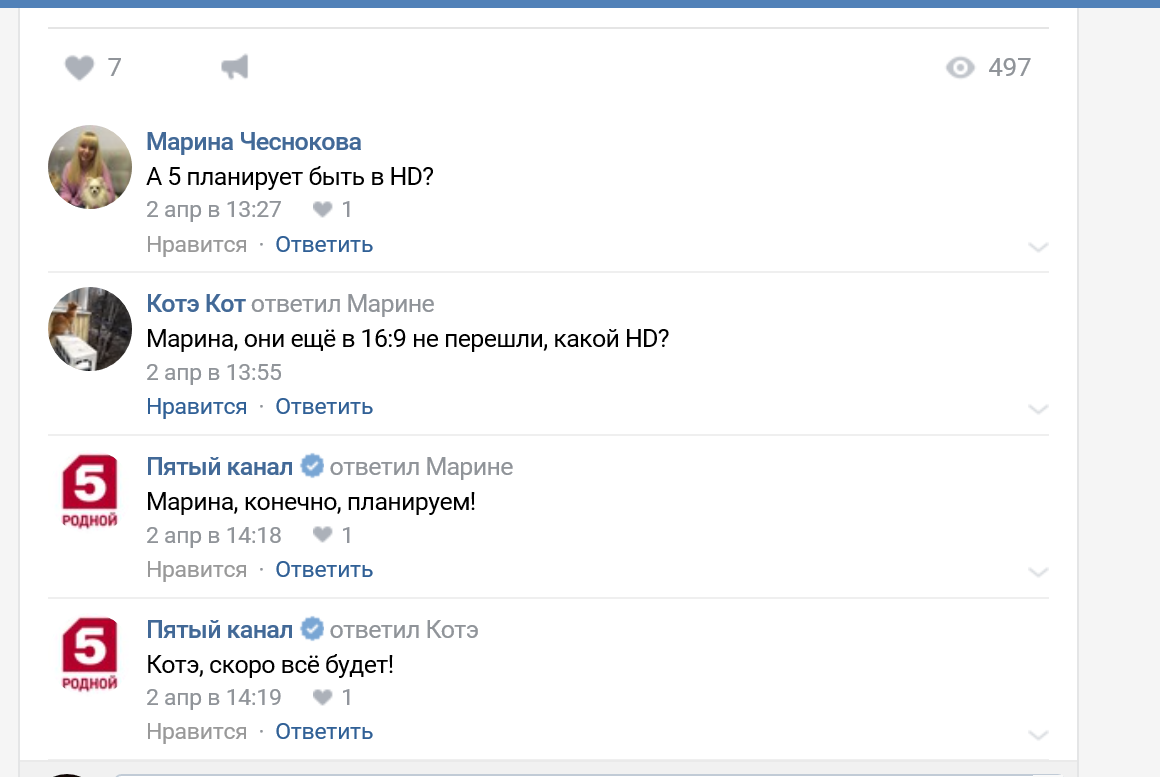Expand options chevron on Марина Чеснокова's comment
Viewport: 1160px width, 777px height.
click(1038, 247)
